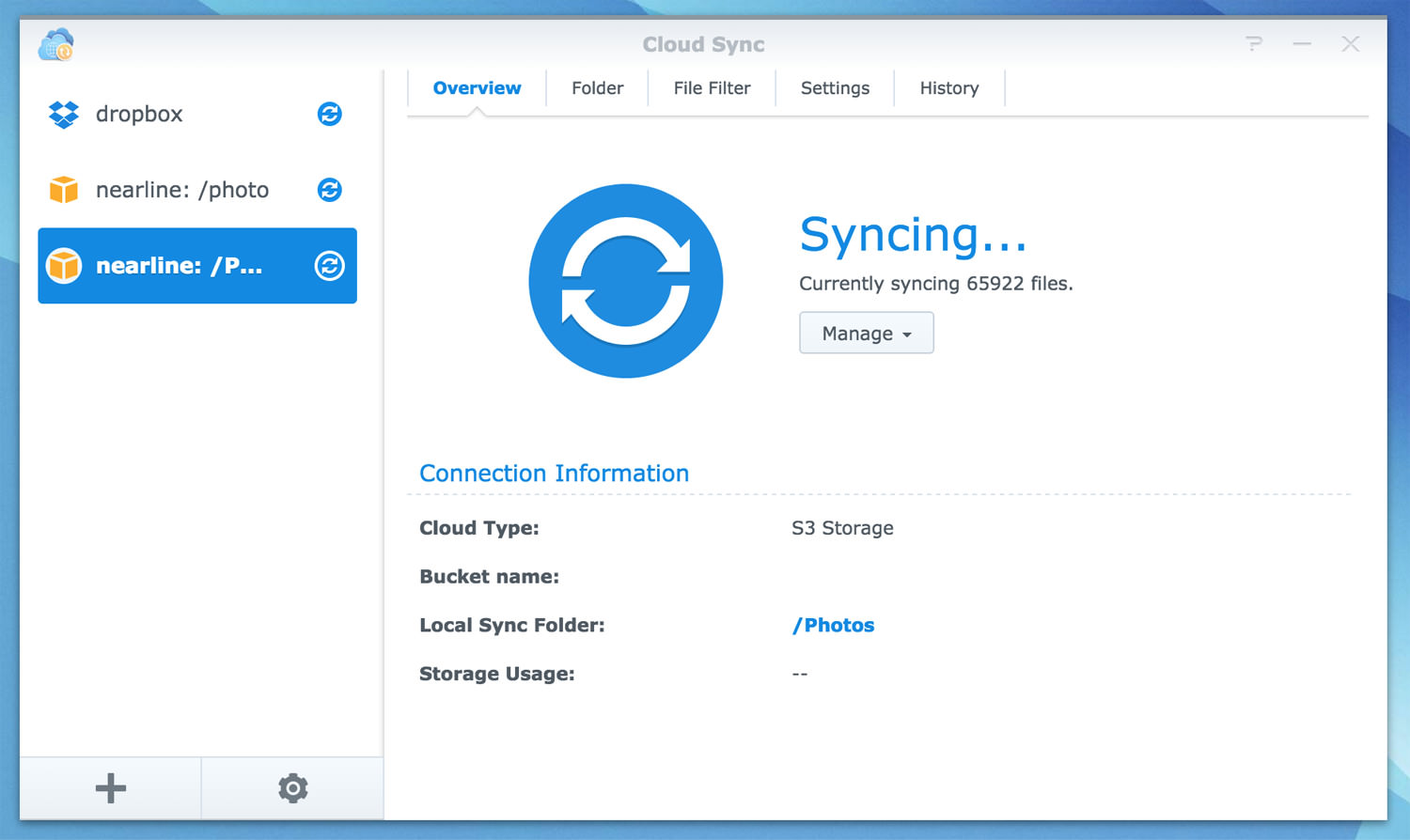Click the Cloud Sync app logo icon
Viewport: 1410px width, 840px height.
coord(56,44)
